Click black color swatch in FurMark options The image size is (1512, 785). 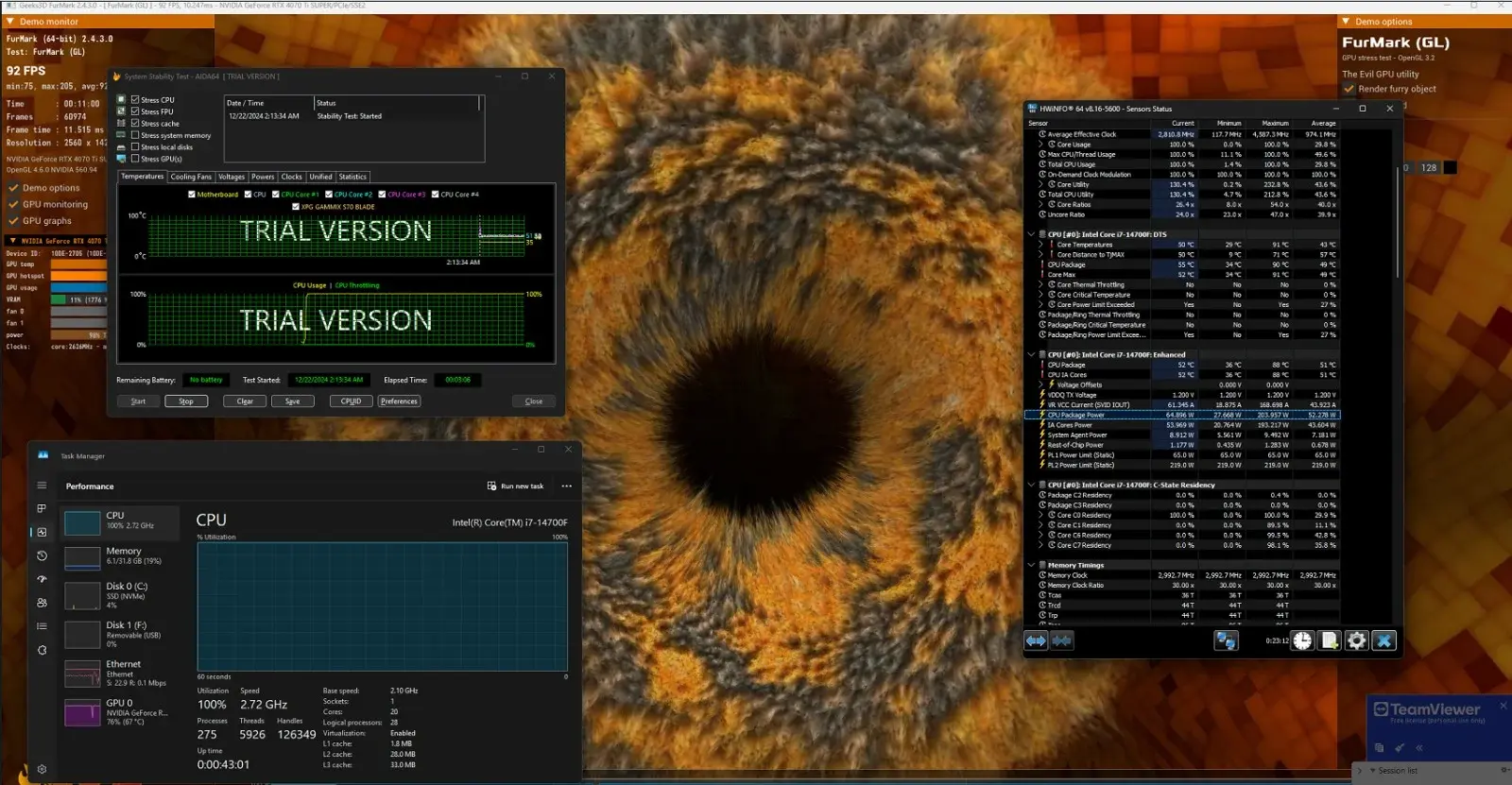pos(1451,168)
